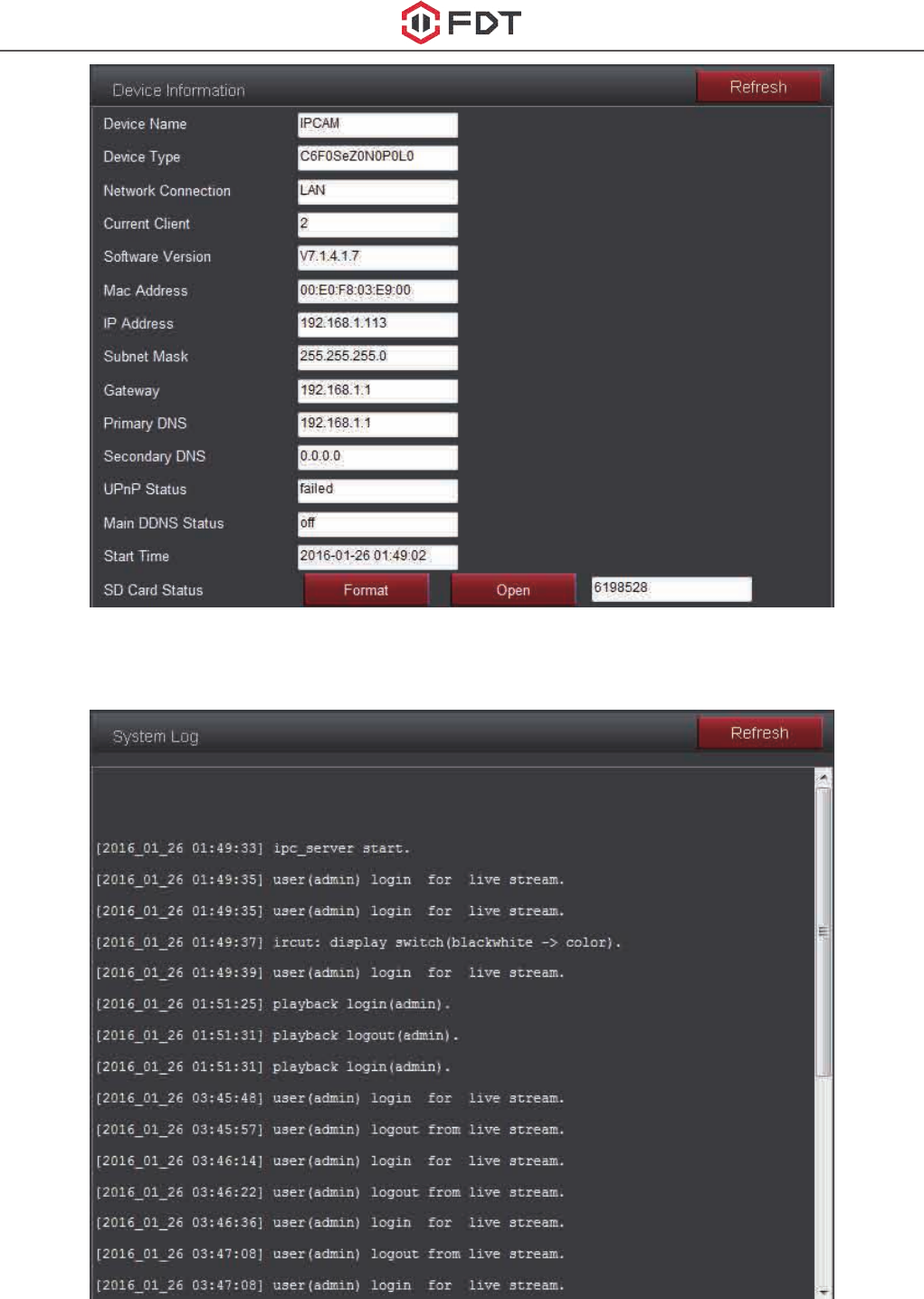924x1299 pixels.
Task: Click the 03:46:36 user login log entry
Action: (330, 1223)
